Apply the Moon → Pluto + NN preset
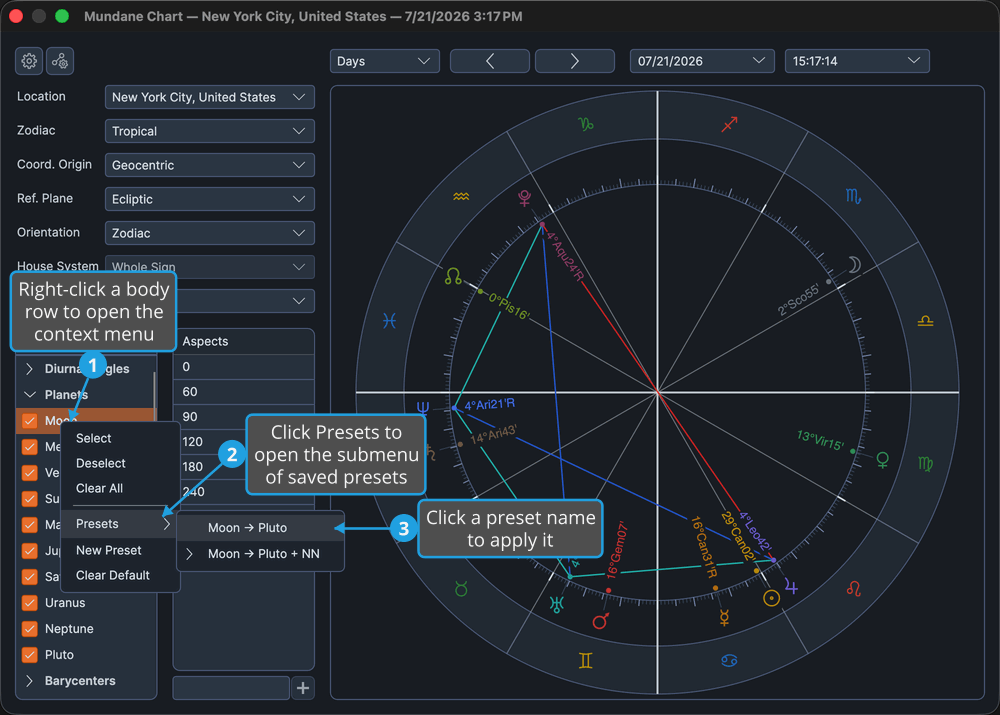Screen dimensions: 1000x715 260,554
